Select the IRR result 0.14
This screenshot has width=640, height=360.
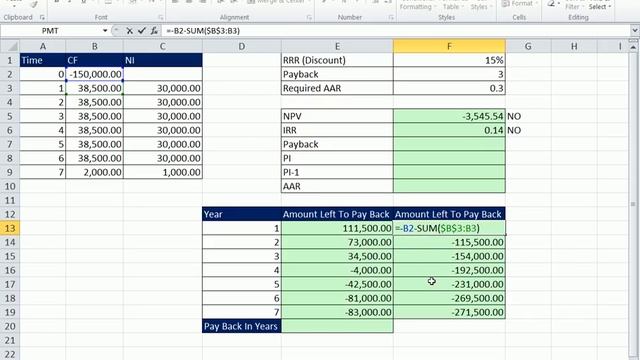point(449,130)
